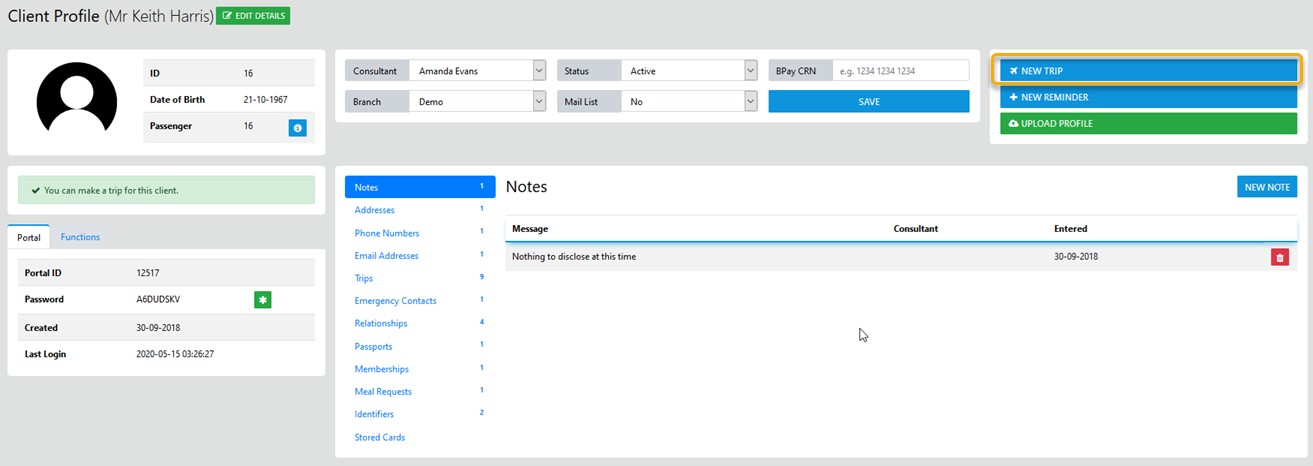Click the New Trip button
1313x466 pixels.
click(1148, 71)
